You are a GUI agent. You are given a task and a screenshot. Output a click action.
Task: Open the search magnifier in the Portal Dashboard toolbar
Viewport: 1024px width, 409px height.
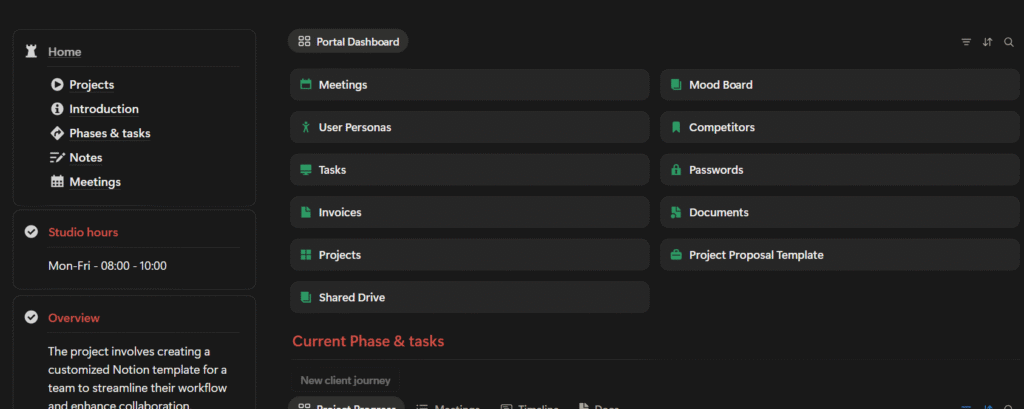(x=1009, y=42)
